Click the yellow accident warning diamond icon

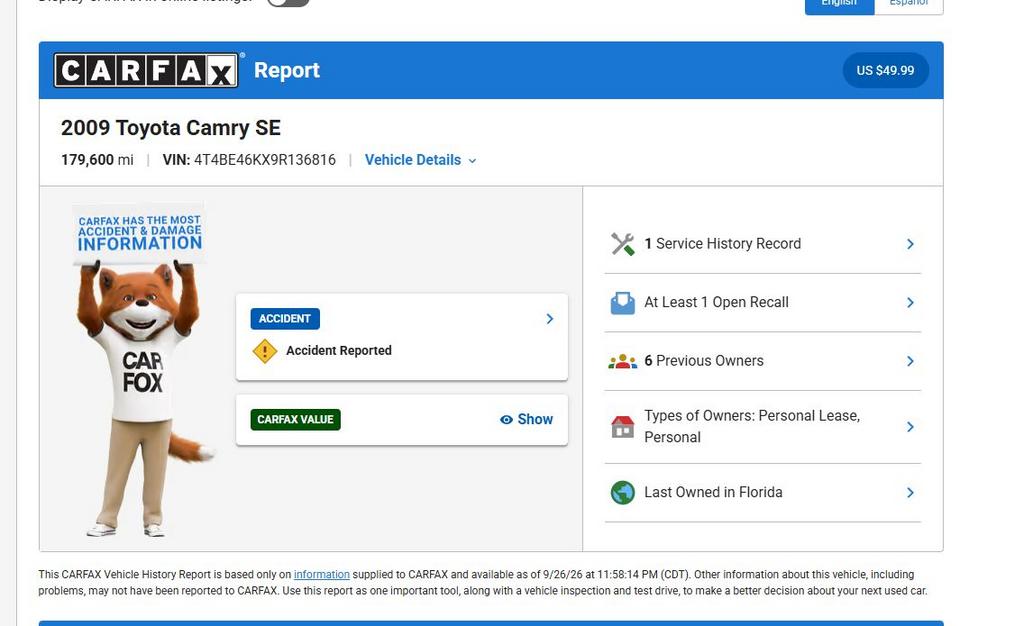tap(264, 351)
